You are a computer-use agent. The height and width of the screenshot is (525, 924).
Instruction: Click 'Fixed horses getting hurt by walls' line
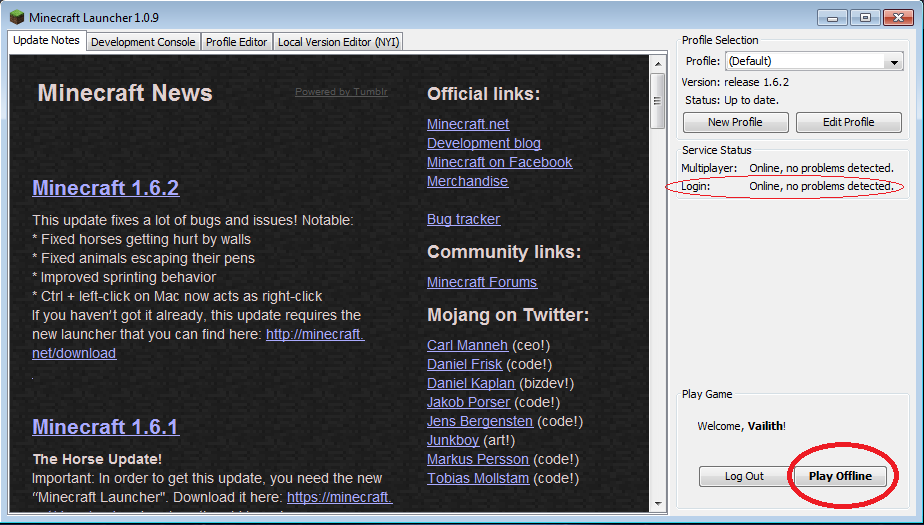pyautogui.click(x=141, y=239)
